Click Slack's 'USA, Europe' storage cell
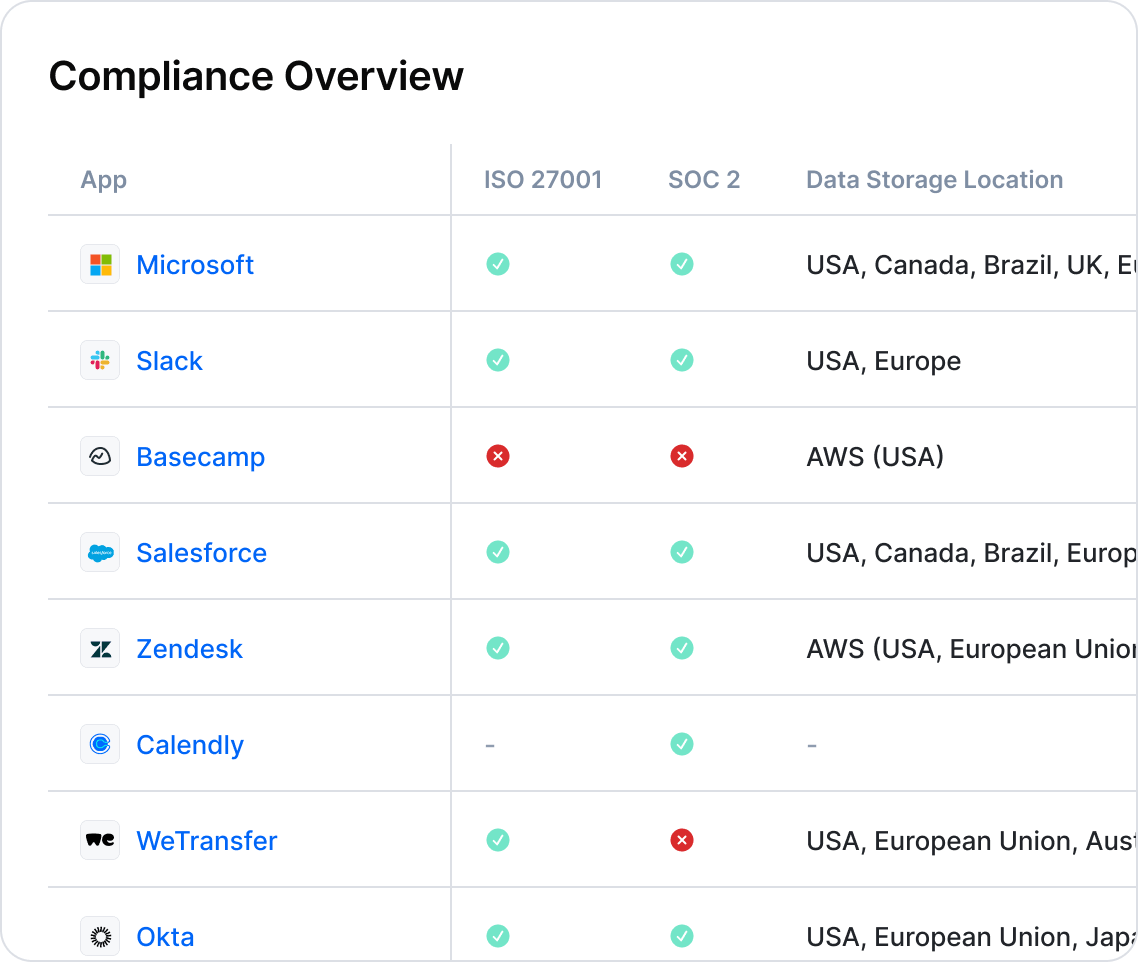Viewport: 1138px width, 962px height. [x=883, y=362]
